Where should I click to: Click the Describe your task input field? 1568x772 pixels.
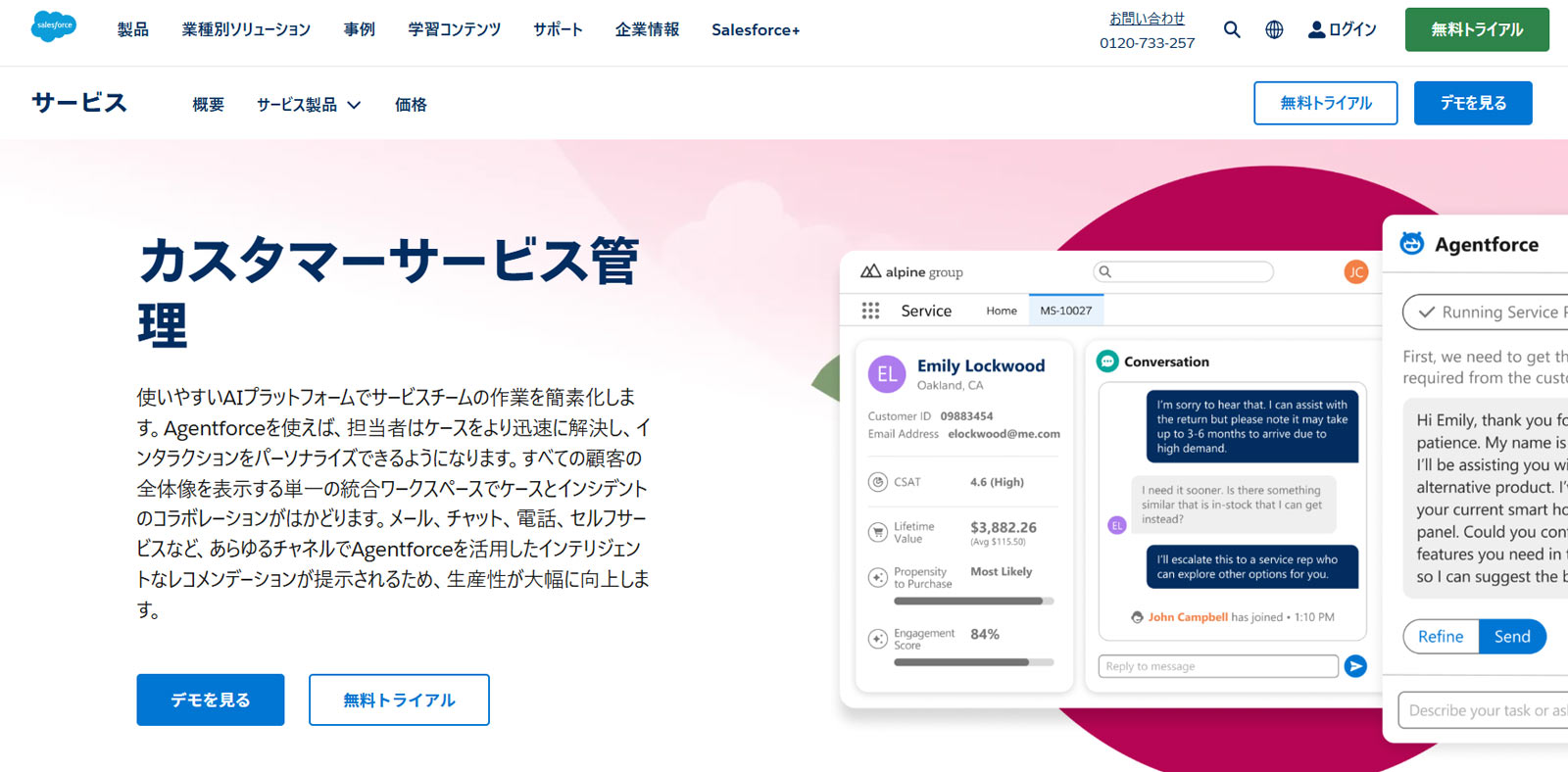(1484, 710)
